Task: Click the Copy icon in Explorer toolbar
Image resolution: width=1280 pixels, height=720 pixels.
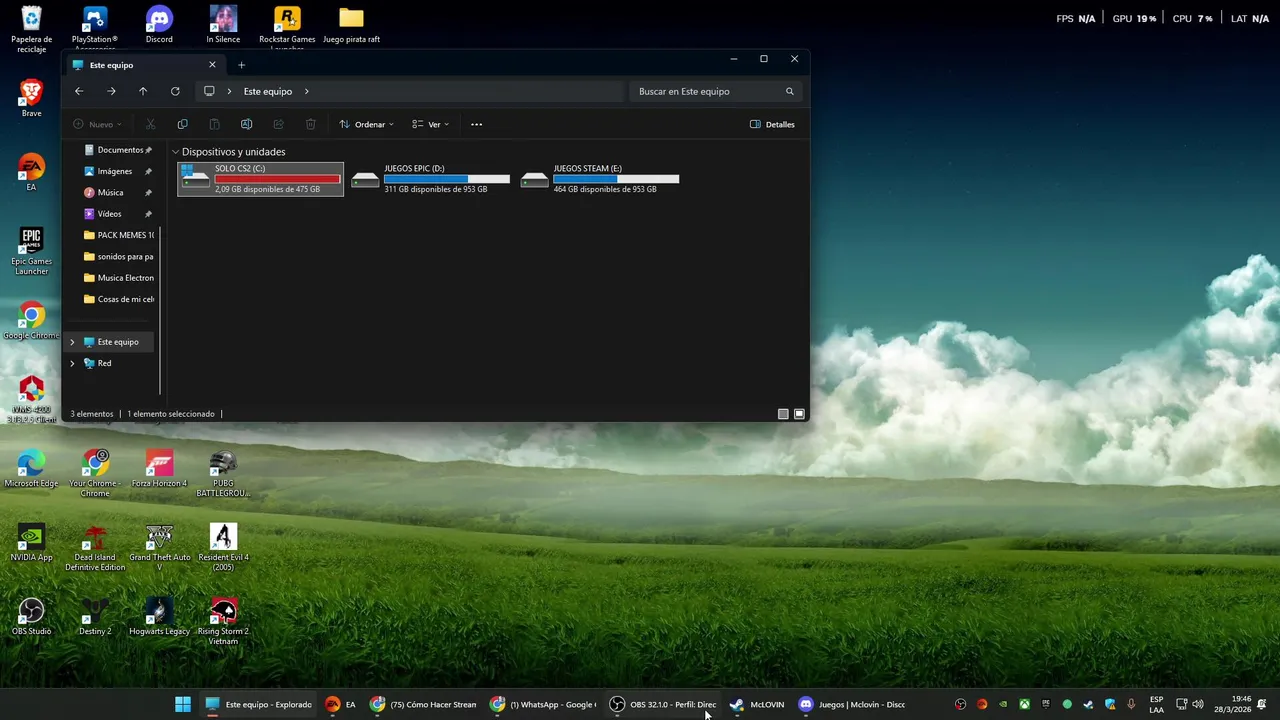Action: [182, 124]
